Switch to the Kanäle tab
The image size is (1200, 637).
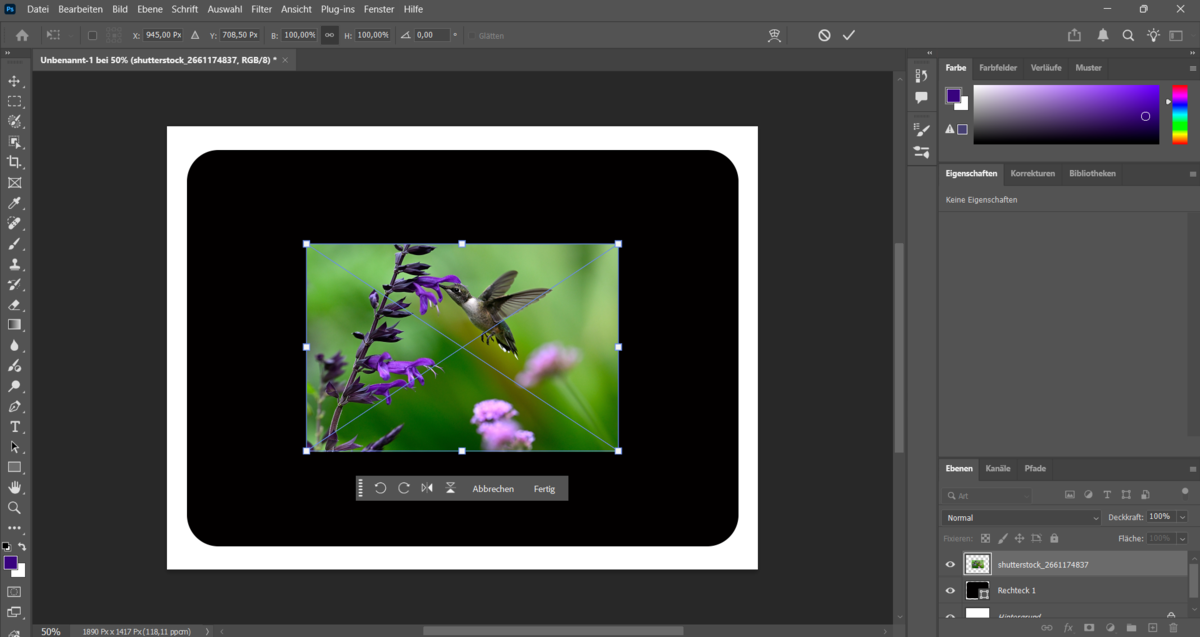coord(997,468)
